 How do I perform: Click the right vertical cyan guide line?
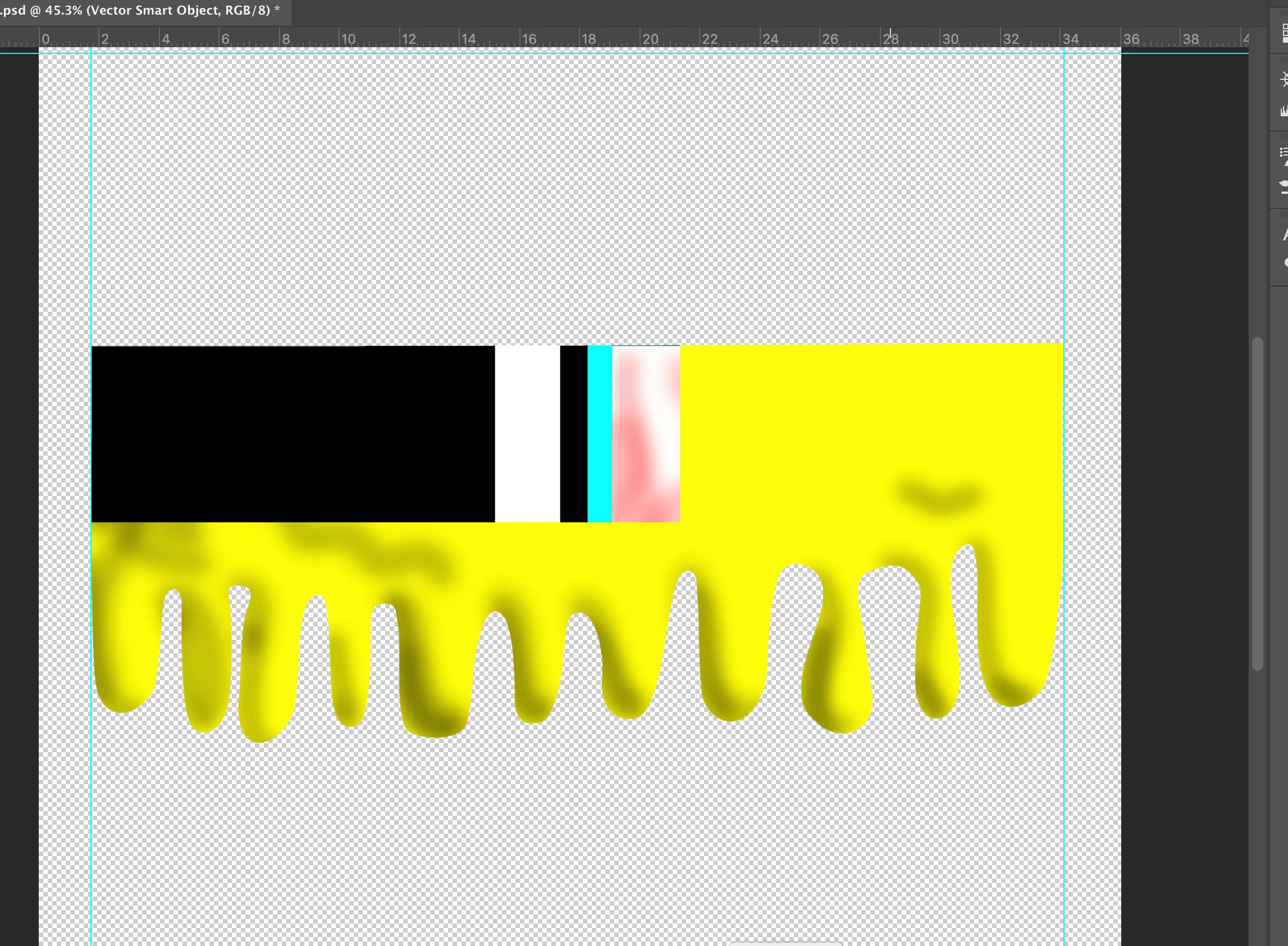click(x=1064, y=201)
